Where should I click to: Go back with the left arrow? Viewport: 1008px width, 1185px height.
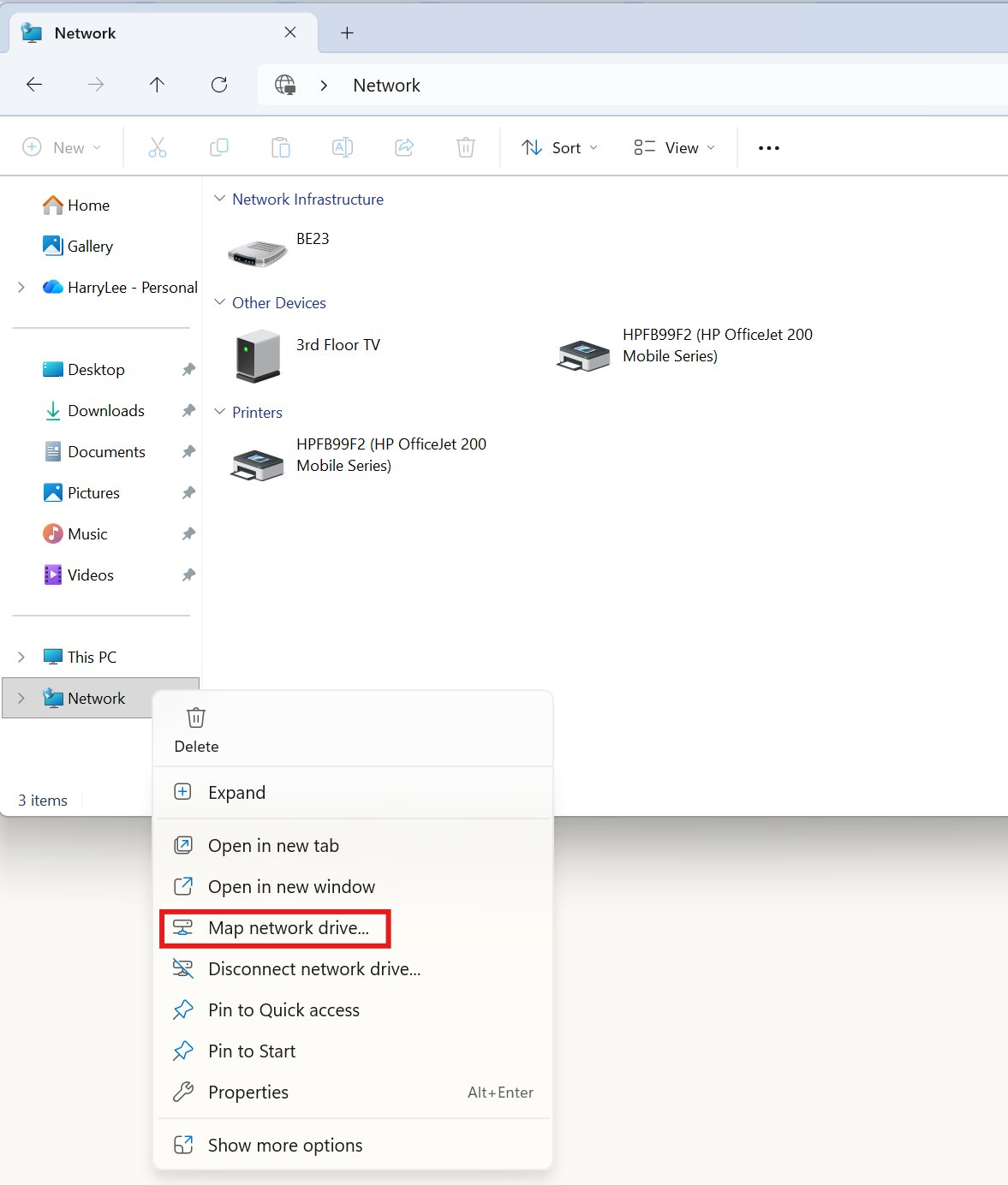(34, 85)
